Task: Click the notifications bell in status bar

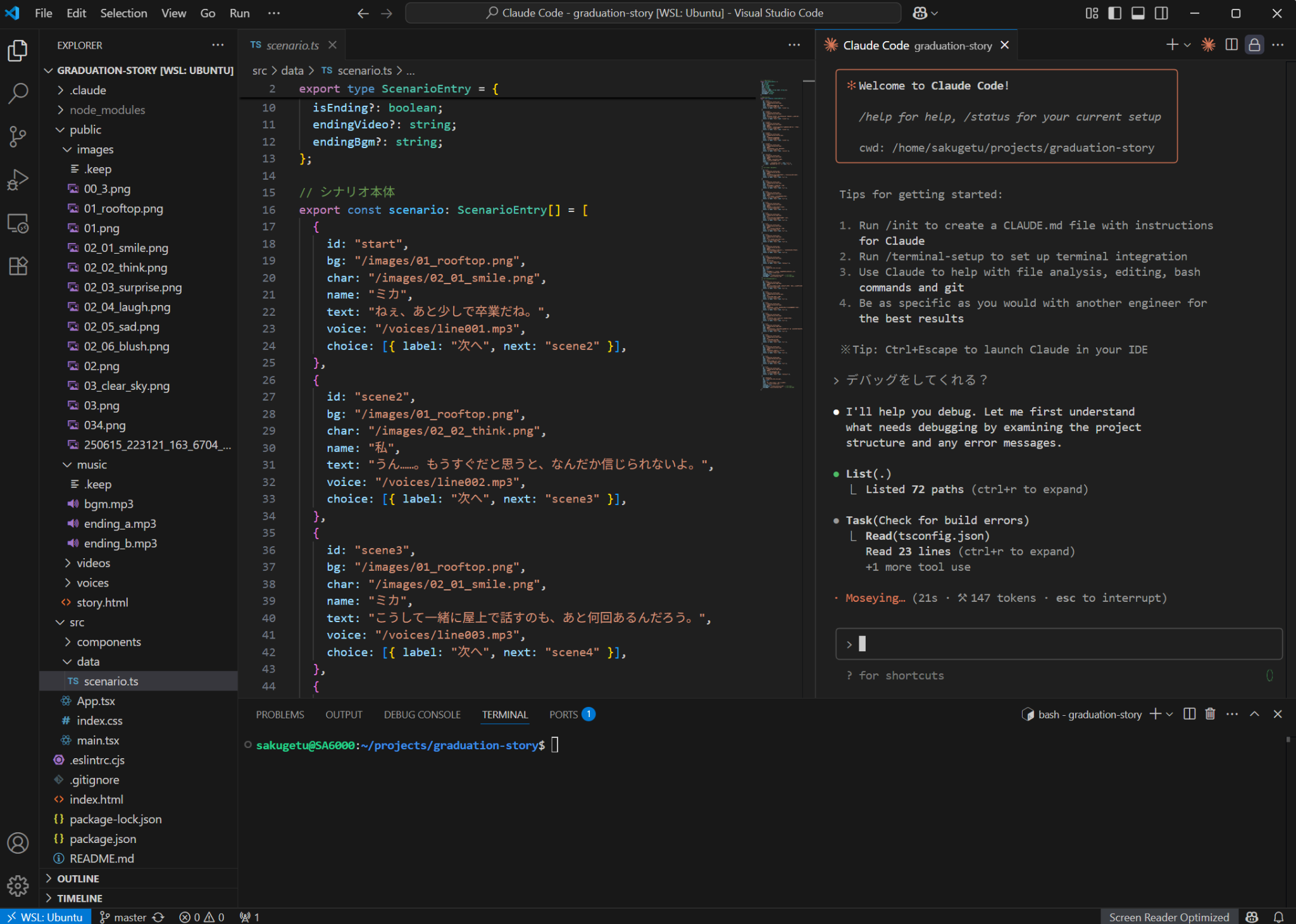Action: 1278,917
